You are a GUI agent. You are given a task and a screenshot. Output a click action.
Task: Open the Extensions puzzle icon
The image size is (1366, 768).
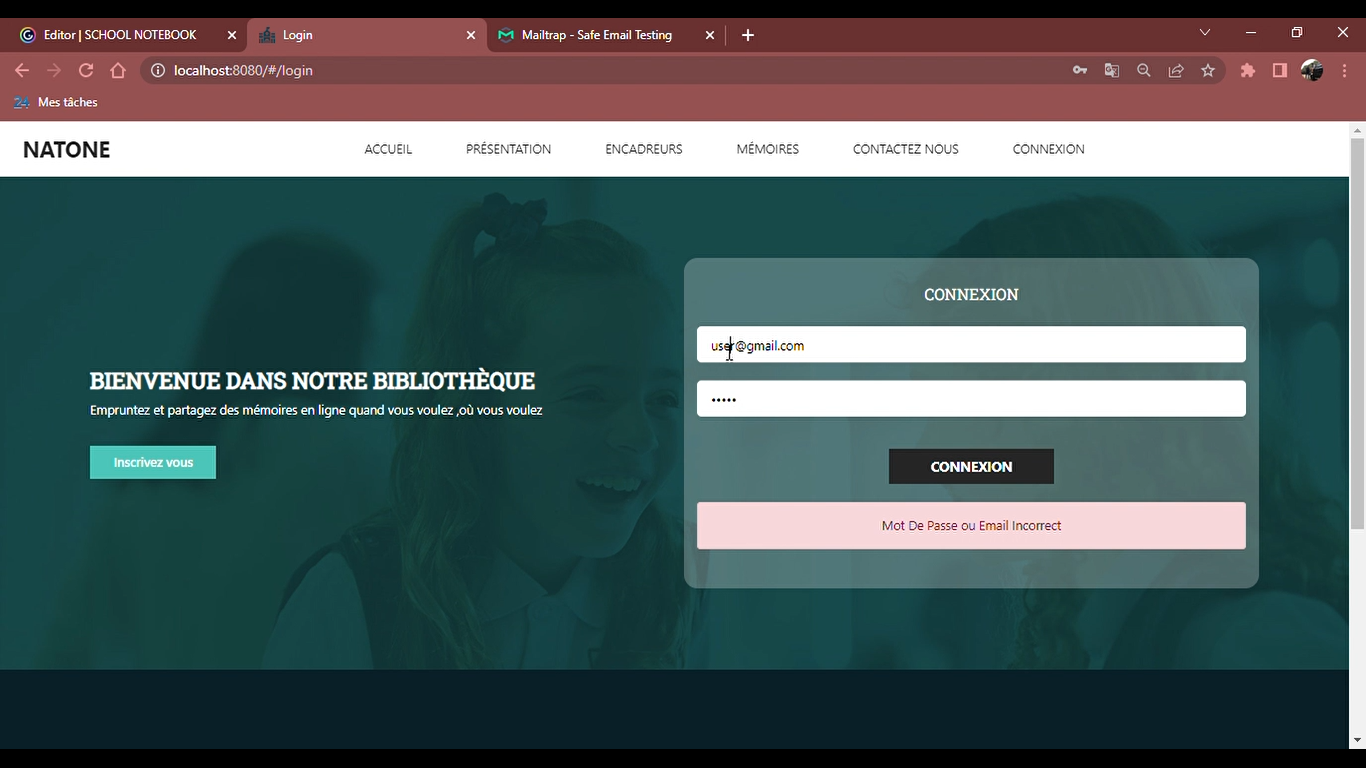(x=1247, y=70)
